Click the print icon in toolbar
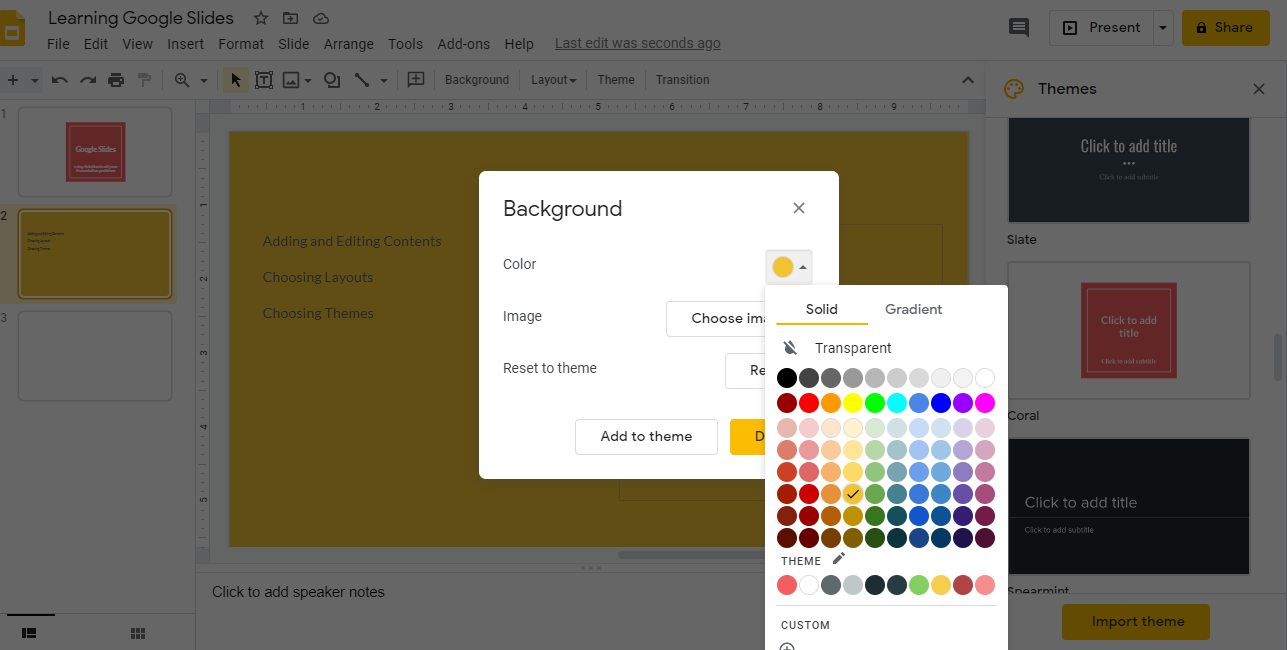This screenshot has height=650, width=1287. point(116,80)
